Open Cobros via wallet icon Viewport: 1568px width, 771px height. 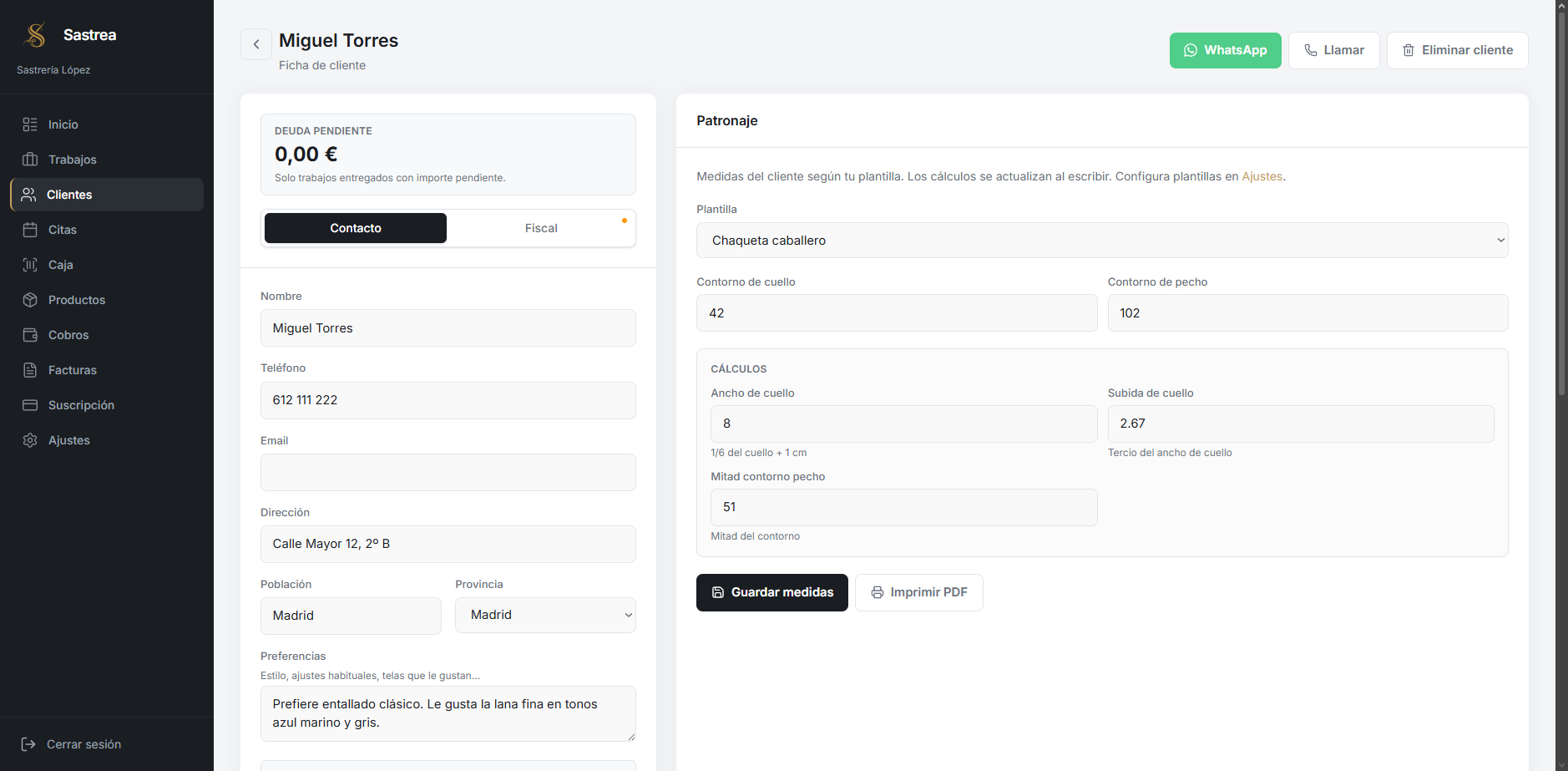pos(30,335)
